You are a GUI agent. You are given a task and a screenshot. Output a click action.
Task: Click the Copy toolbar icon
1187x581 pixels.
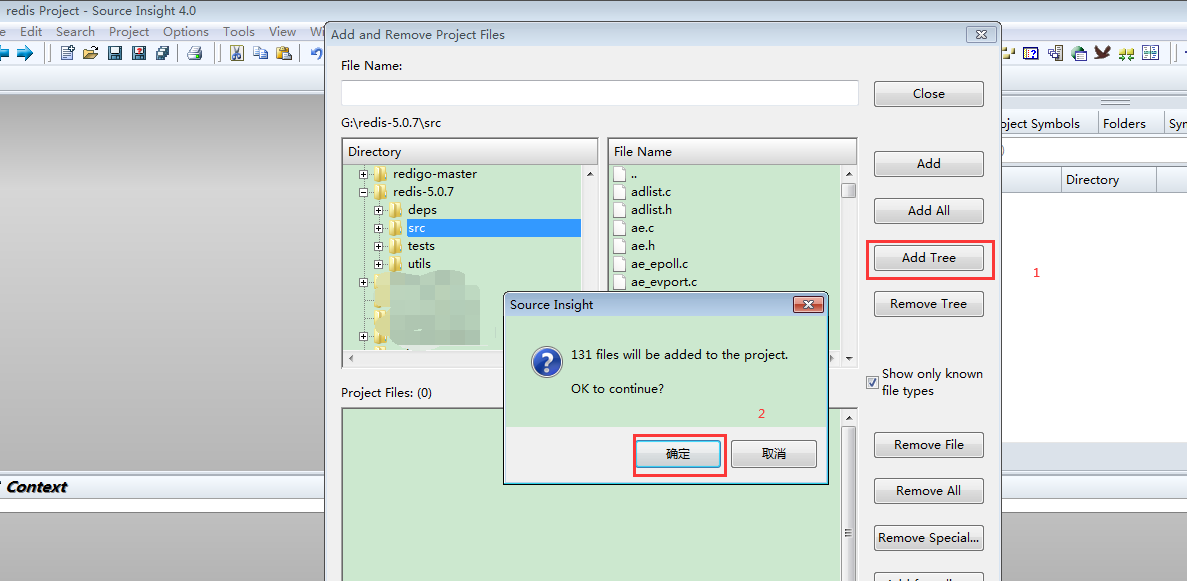pos(260,53)
